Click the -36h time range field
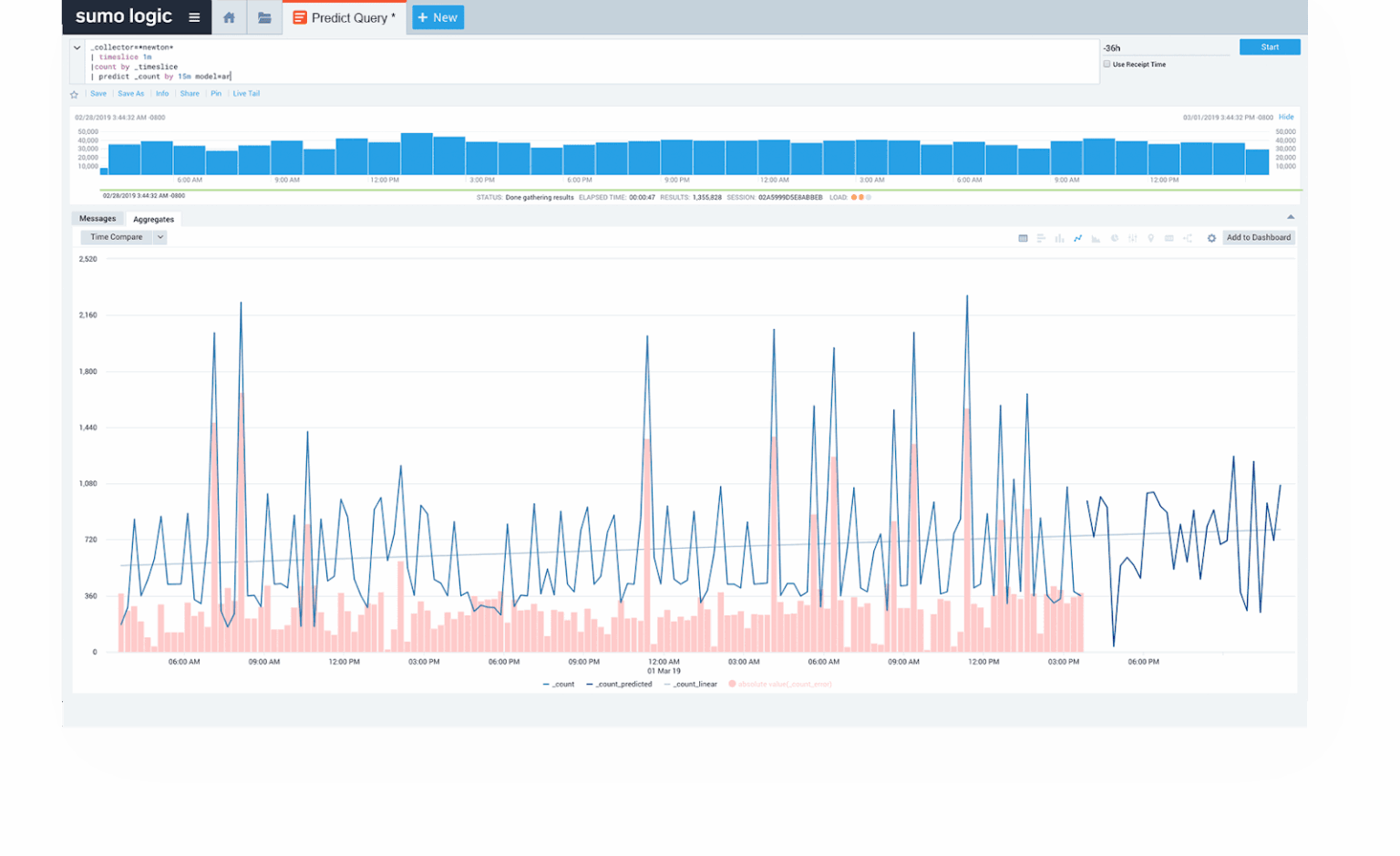Screen dimensions: 1400x856 (x=1166, y=47)
